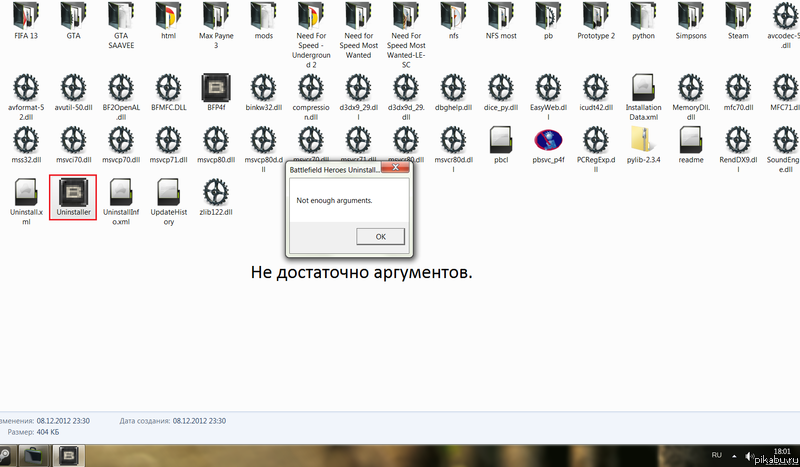The height and width of the screenshot is (467, 800).
Task: Select the pylib-2.3.4 zip archive
Action: click(643, 145)
